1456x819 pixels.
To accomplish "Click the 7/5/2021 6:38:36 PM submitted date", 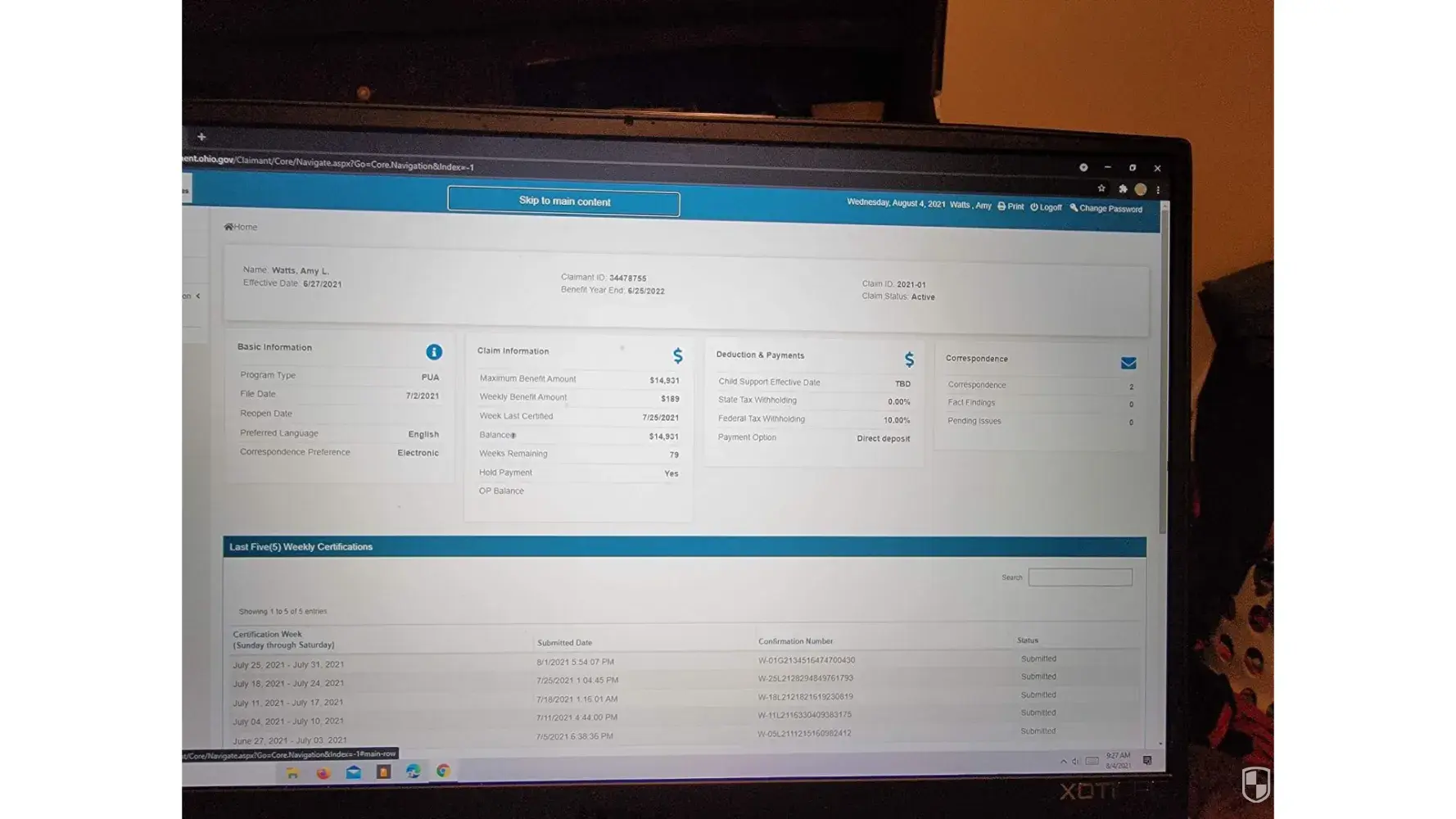I will pos(574,736).
